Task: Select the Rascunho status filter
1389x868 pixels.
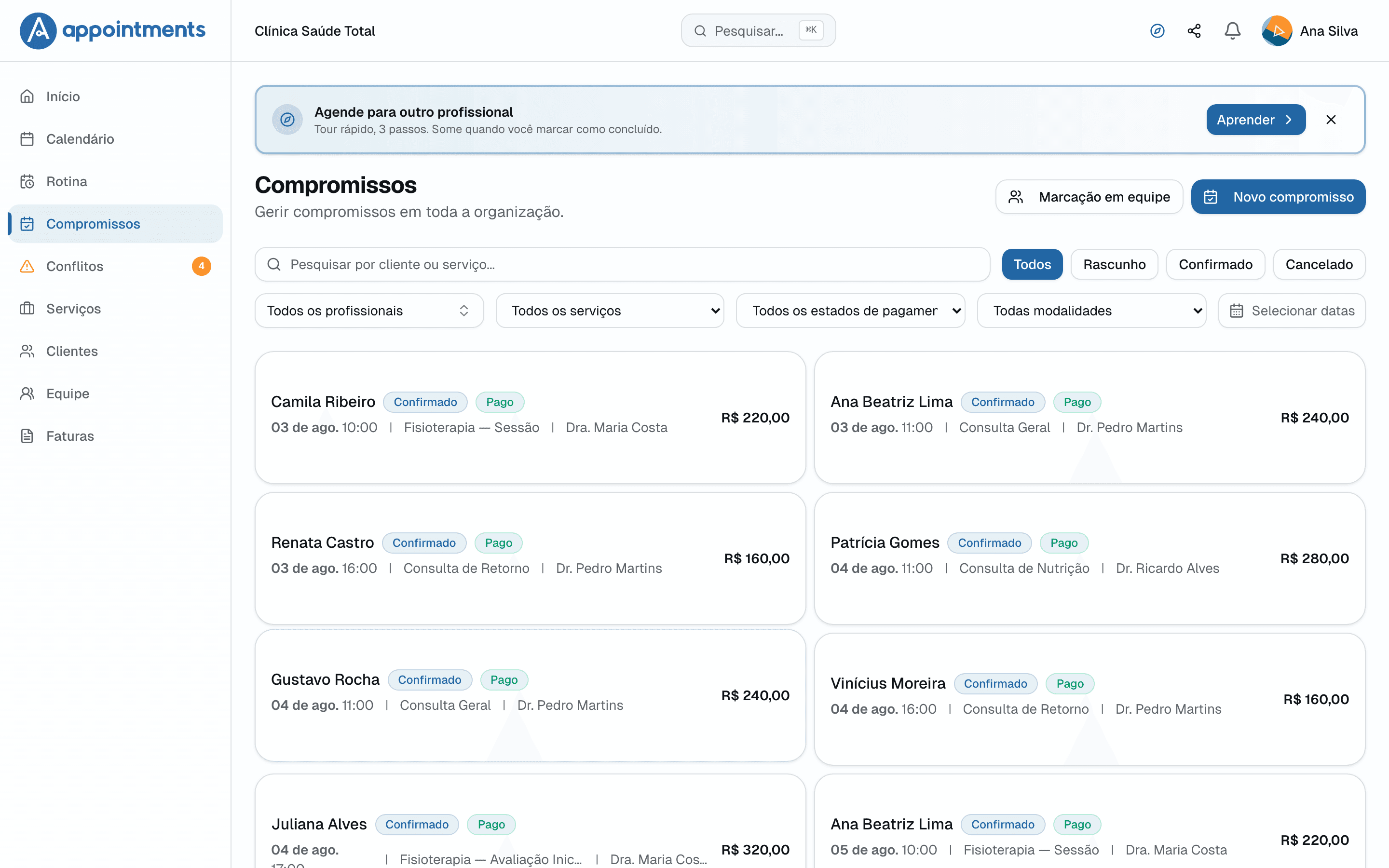Action: pyautogui.click(x=1114, y=264)
